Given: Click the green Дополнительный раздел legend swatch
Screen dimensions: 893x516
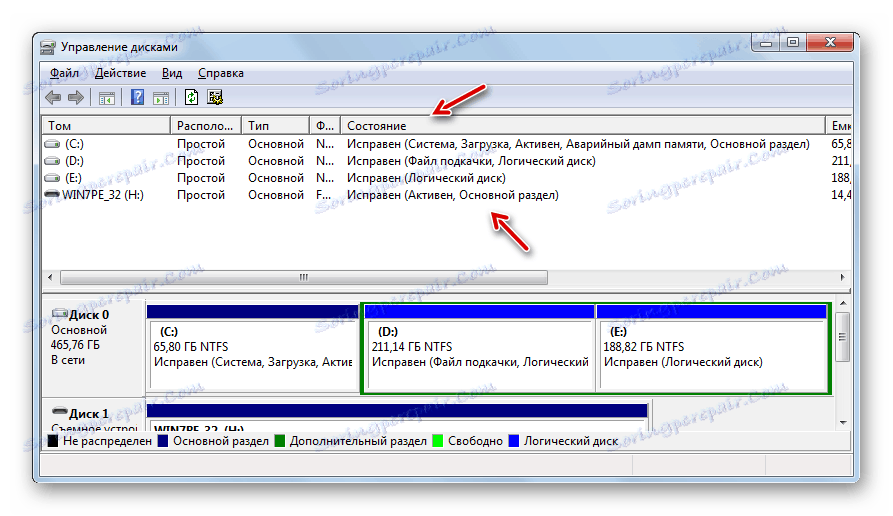Looking at the screenshot, I should pyautogui.click(x=280, y=441).
